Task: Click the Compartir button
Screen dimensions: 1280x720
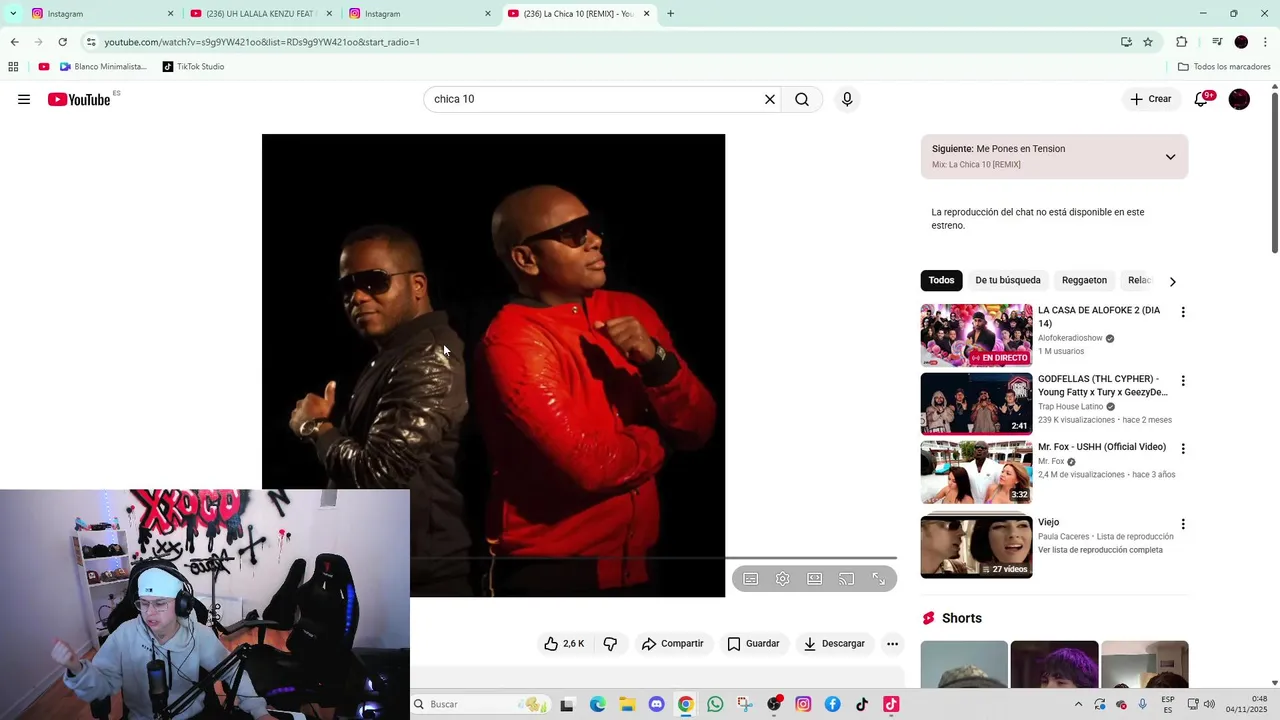Action: (672, 644)
